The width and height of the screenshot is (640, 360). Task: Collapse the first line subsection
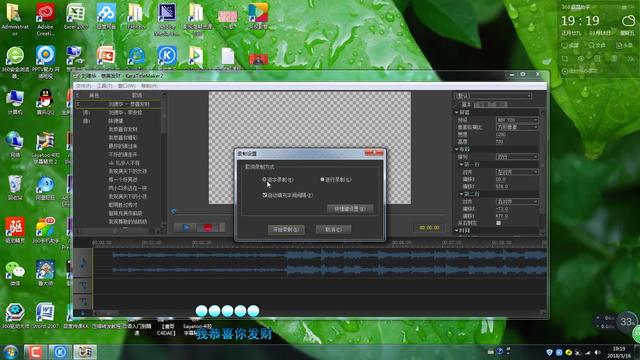[x=461, y=164]
